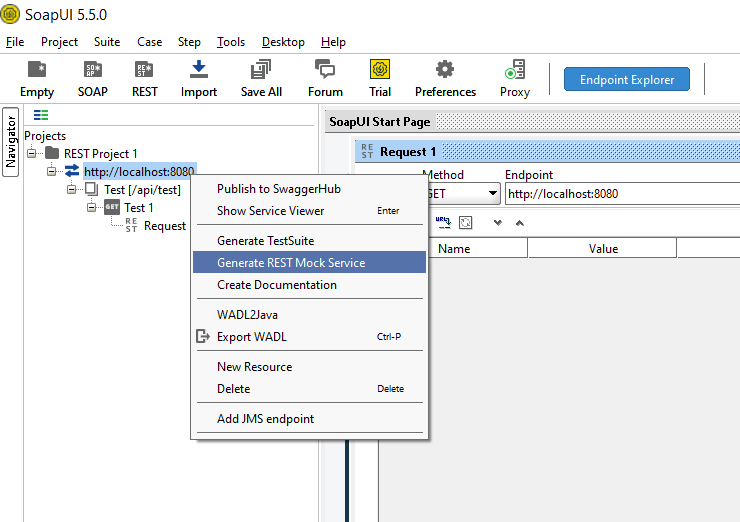
Task: Click the REST project toolbar icon
Action: click(144, 78)
